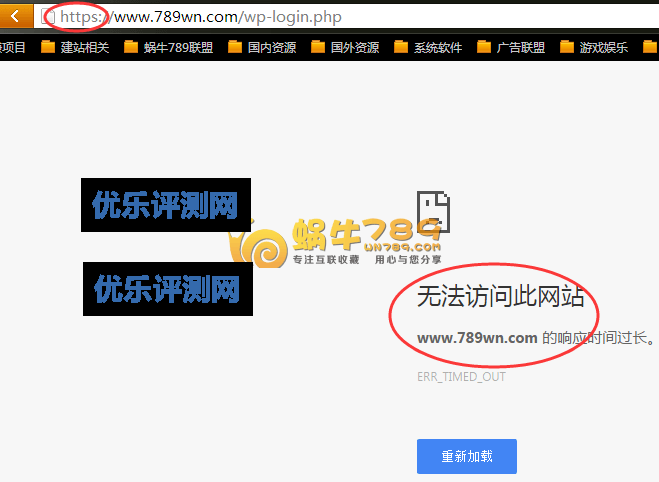
Task: Open the 国外资源 bookmarks folder
Action: coord(345,47)
